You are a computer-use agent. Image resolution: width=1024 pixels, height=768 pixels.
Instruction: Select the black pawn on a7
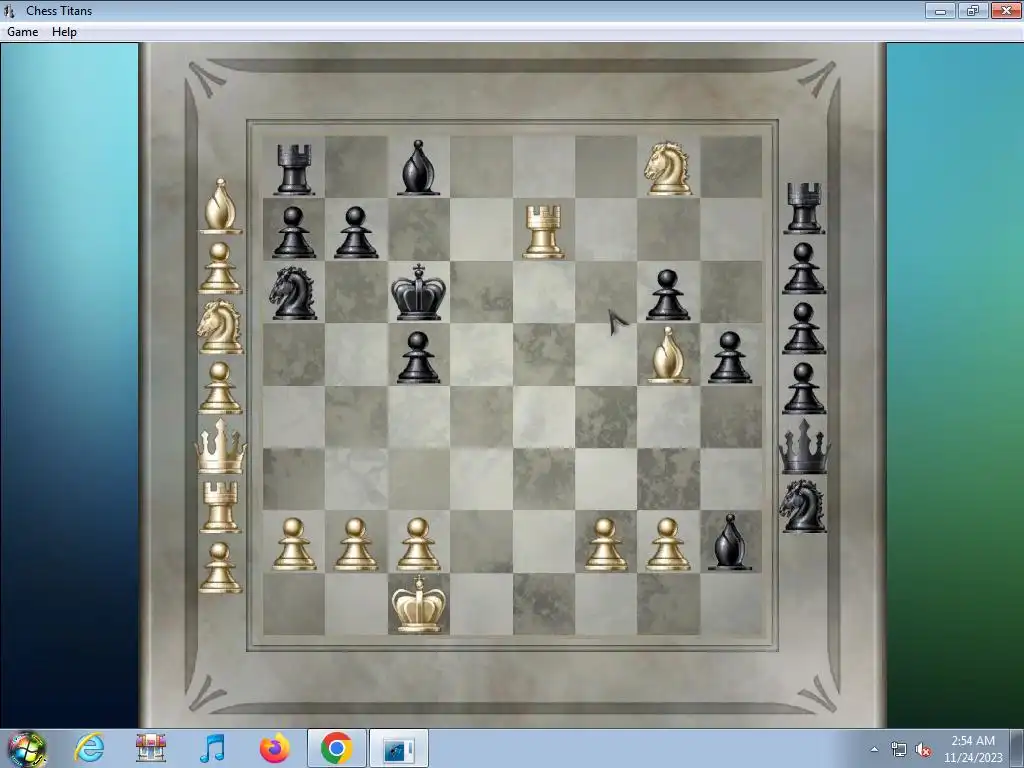293,232
